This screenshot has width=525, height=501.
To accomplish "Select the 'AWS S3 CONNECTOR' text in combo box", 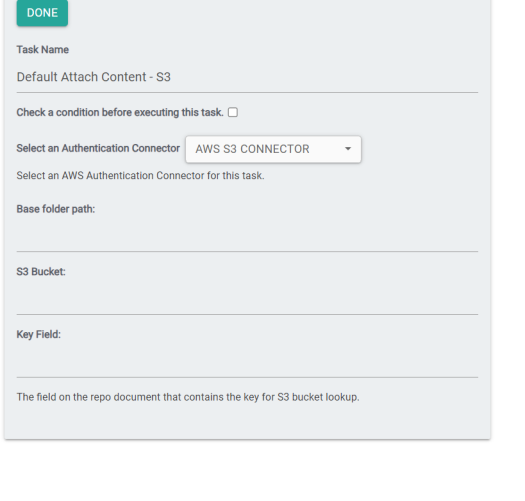I will coord(252,149).
